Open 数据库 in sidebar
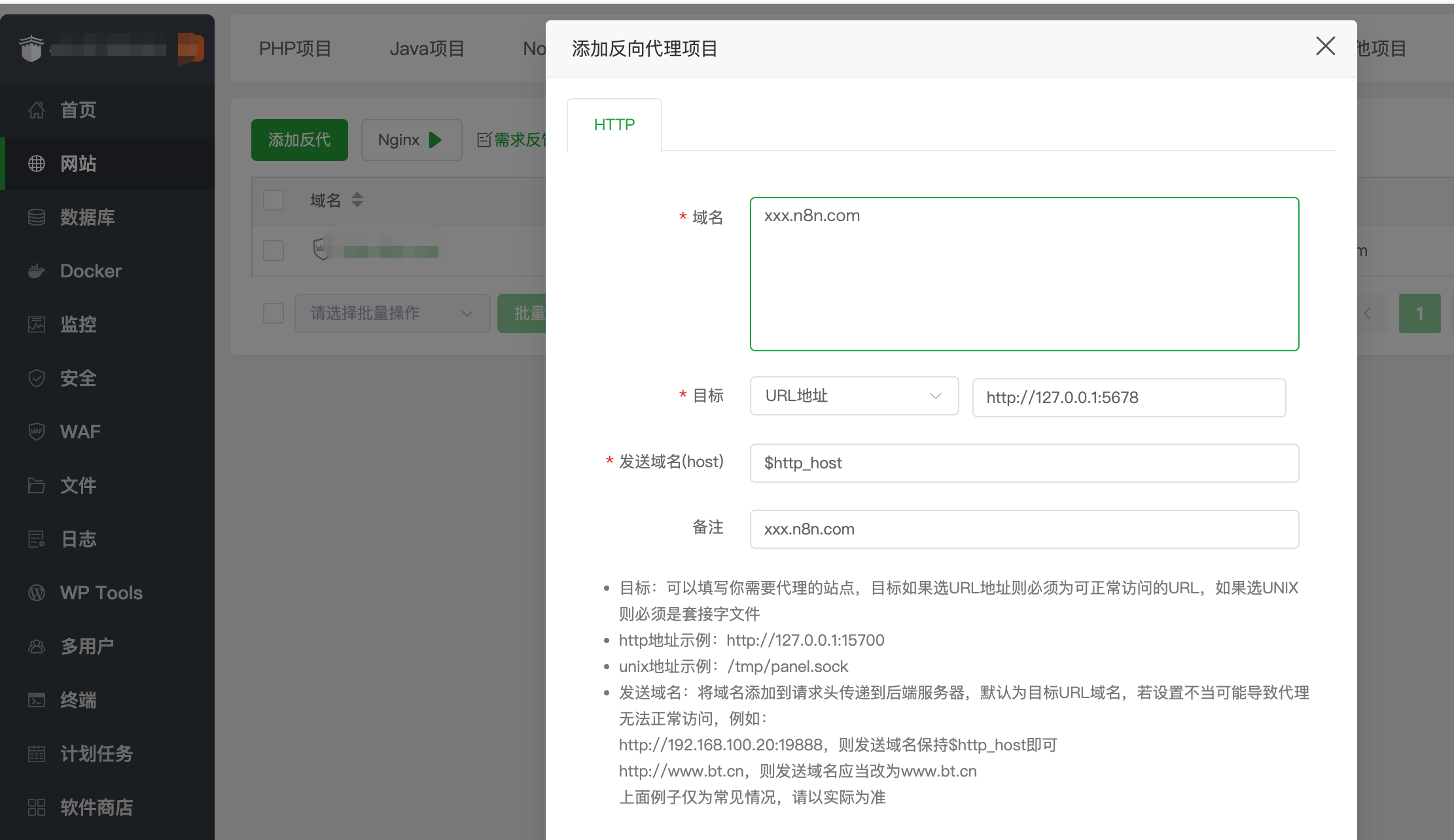 107,217
